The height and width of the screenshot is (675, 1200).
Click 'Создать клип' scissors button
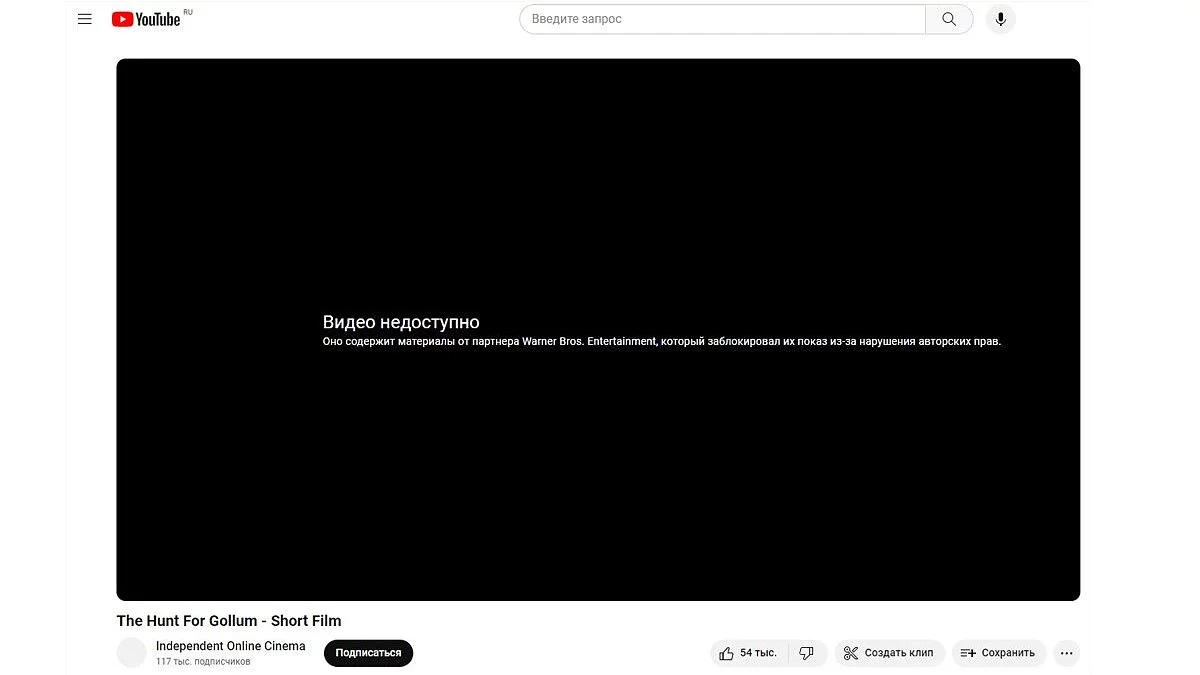pyautogui.click(x=890, y=653)
